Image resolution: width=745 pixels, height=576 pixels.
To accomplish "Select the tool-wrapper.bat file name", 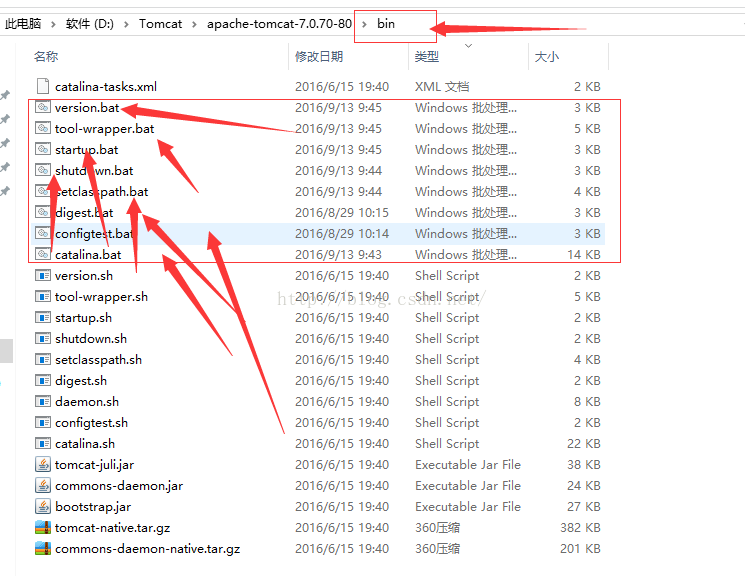I will 105,129.
